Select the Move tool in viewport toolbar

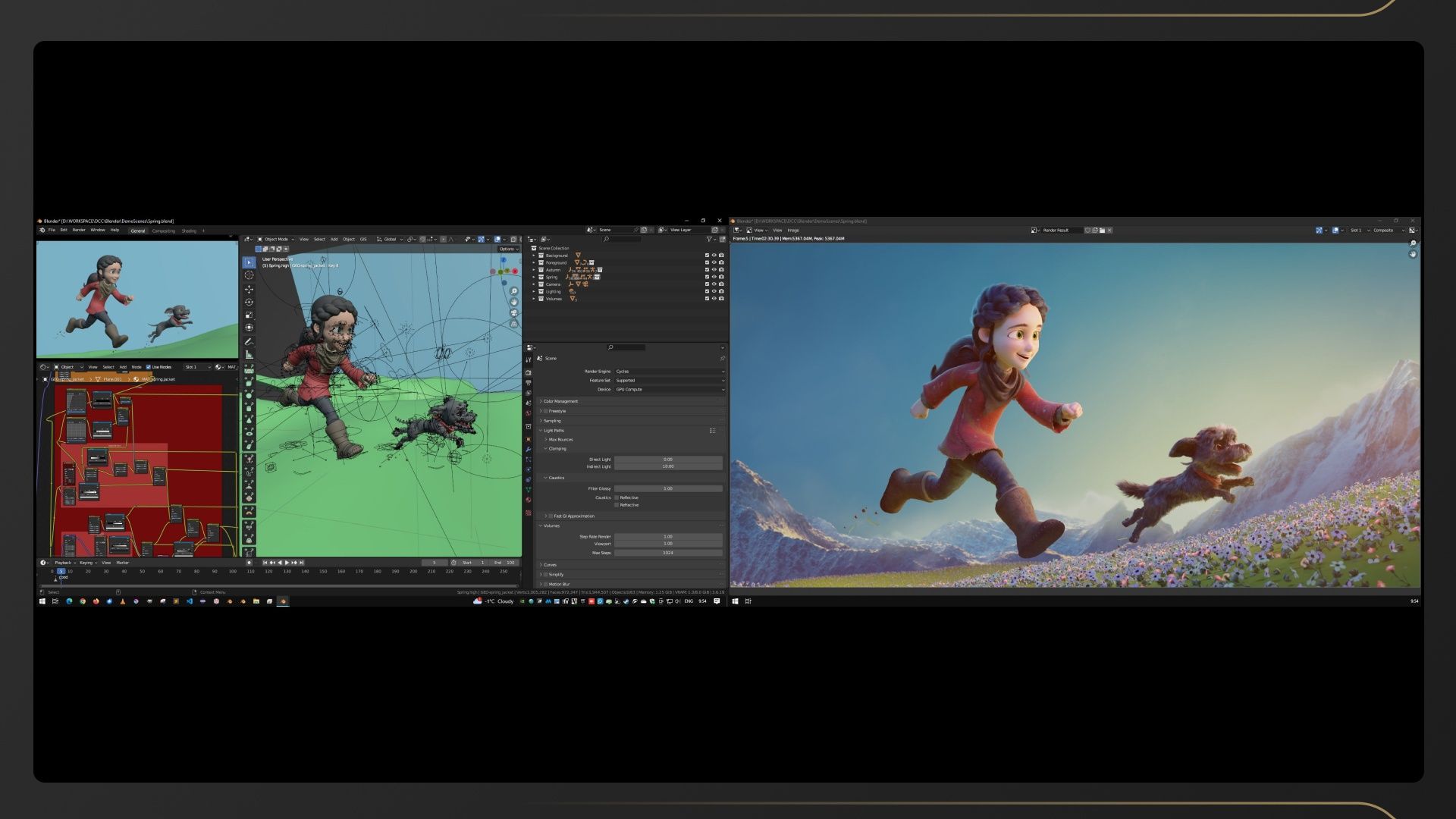[249, 289]
